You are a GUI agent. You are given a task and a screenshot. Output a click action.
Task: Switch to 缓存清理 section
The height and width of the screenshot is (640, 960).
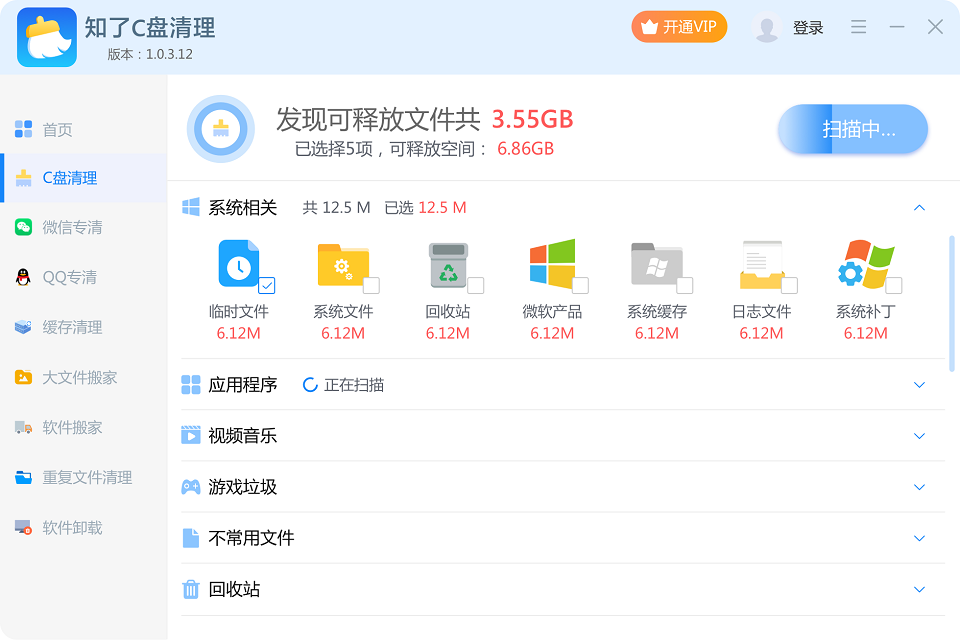click(x=83, y=327)
